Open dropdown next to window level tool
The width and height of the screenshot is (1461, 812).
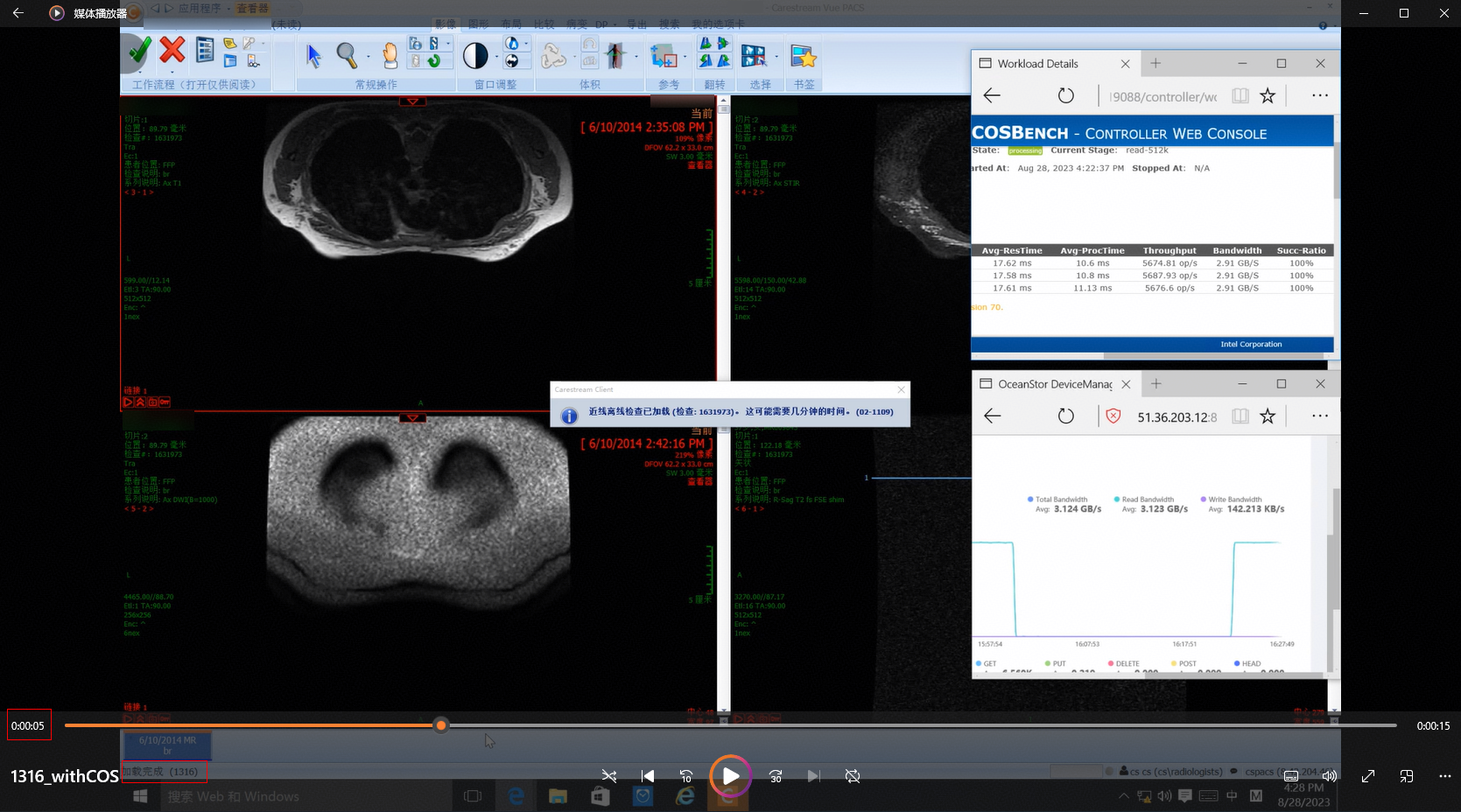tap(496, 57)
